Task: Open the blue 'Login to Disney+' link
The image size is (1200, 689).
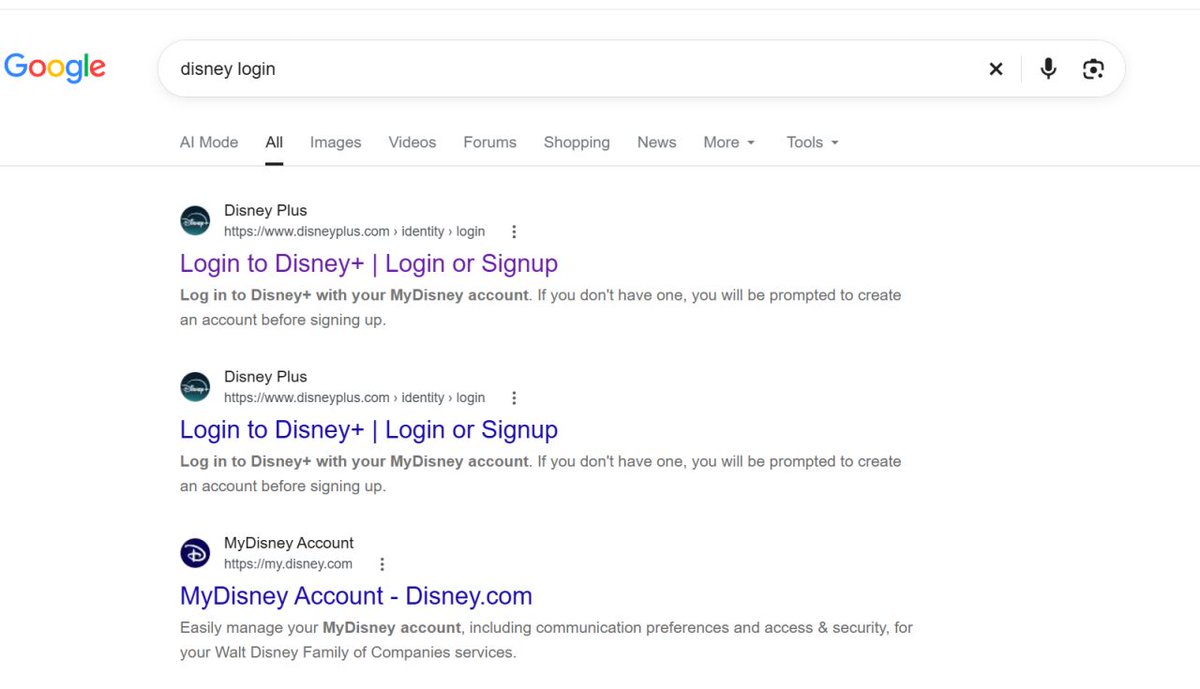Action: (x=369, y=430)
